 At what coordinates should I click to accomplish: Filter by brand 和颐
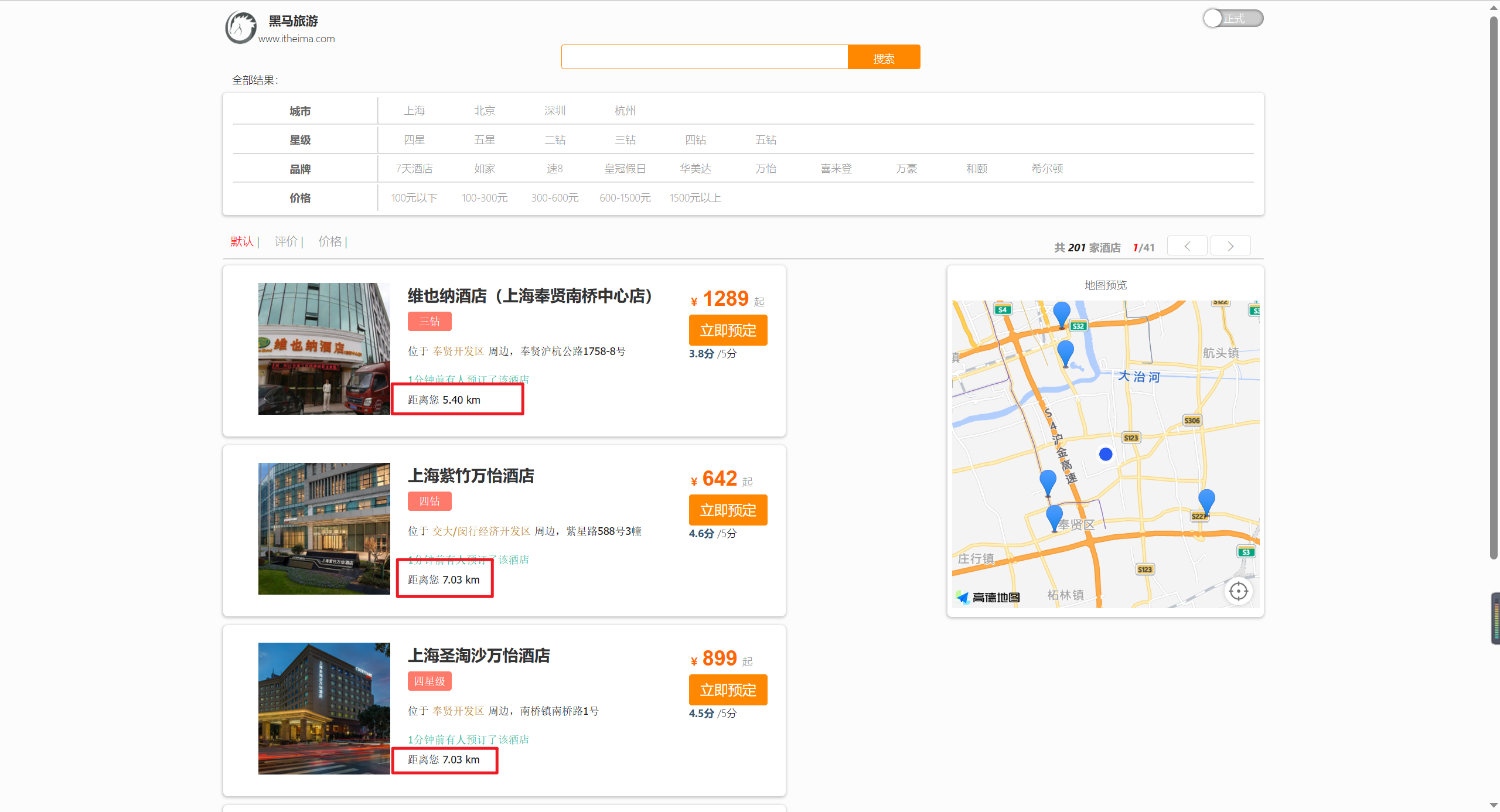point(977,168)
